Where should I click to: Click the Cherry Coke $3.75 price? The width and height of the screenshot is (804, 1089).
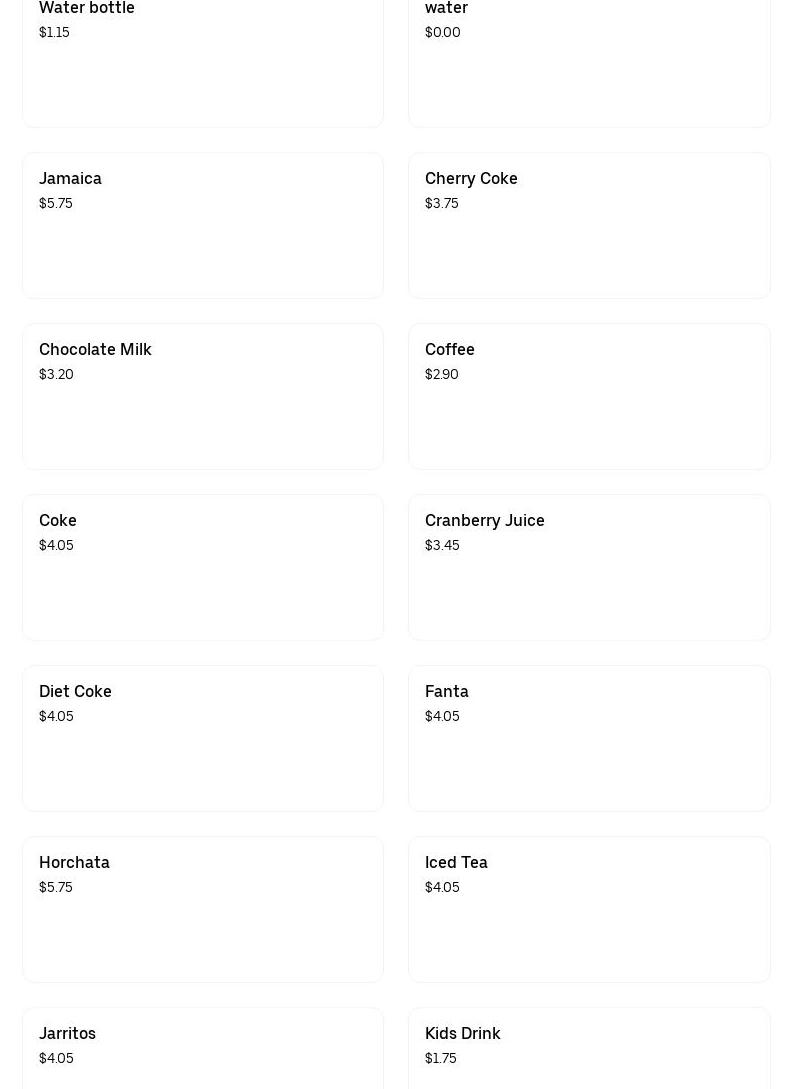(442, 203)
